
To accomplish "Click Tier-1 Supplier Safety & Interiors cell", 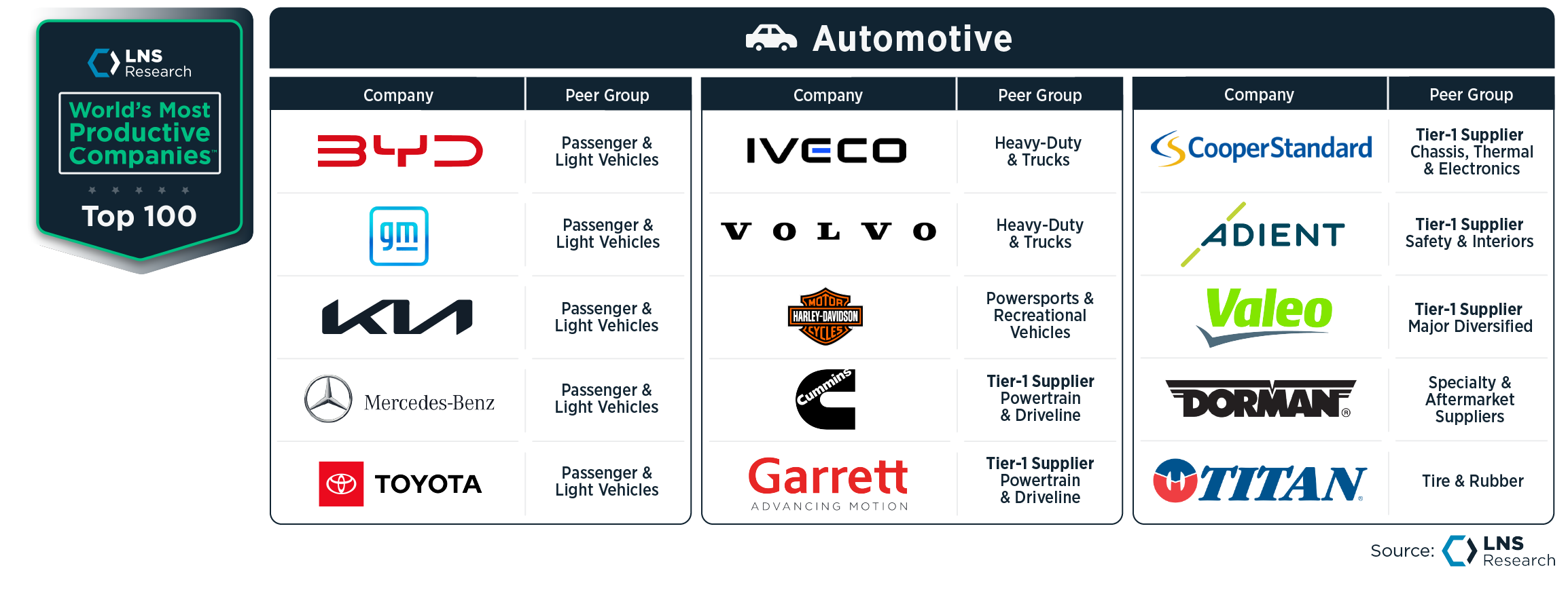I will coord(1469,233).
